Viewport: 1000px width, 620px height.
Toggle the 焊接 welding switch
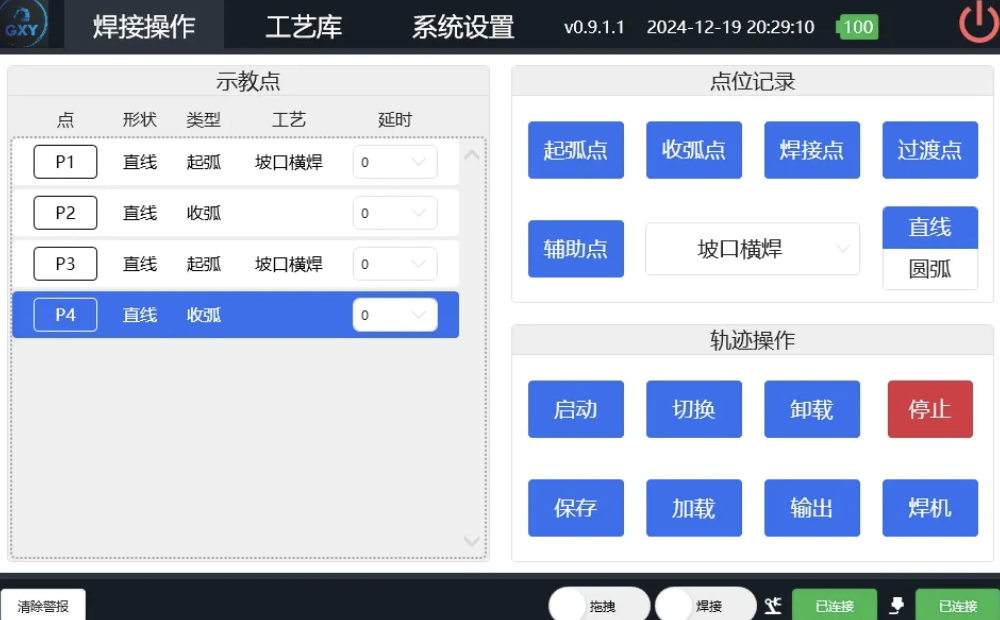705,605
